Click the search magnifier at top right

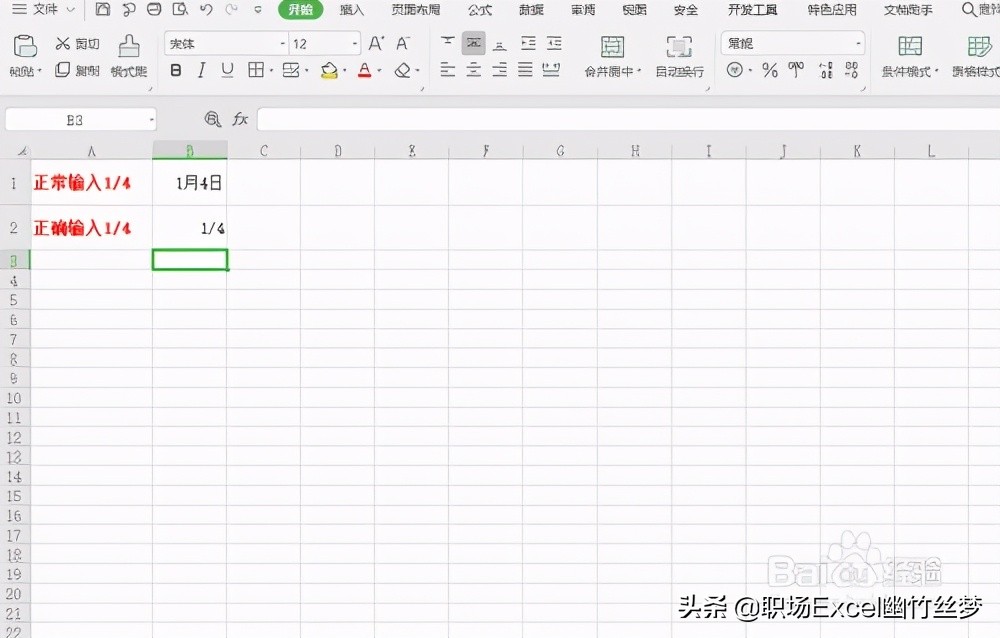(968, 9)
